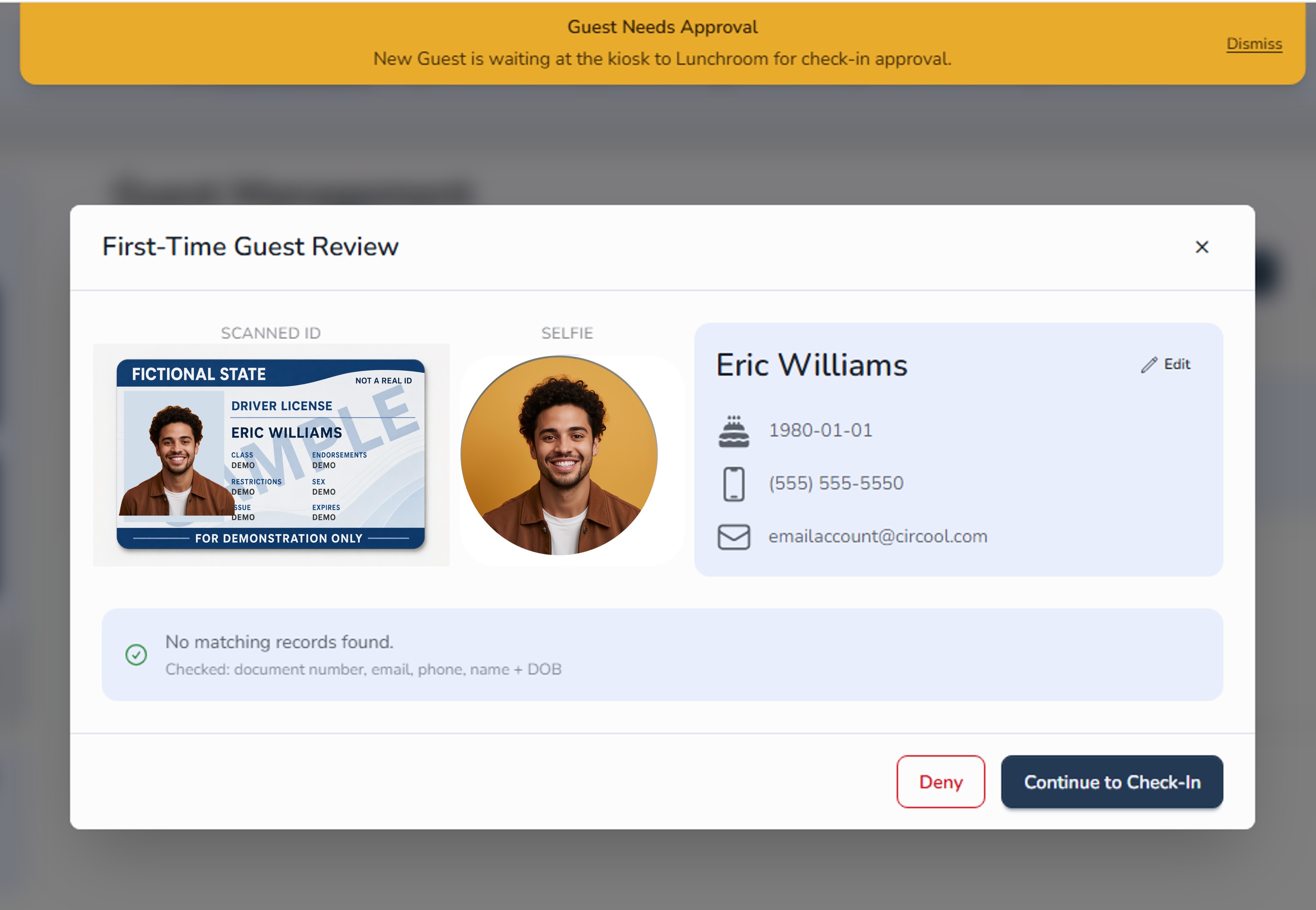The image size is (1316, 910).
Task: Open the scanned driver license image
Action: click(x=271, y=454)
